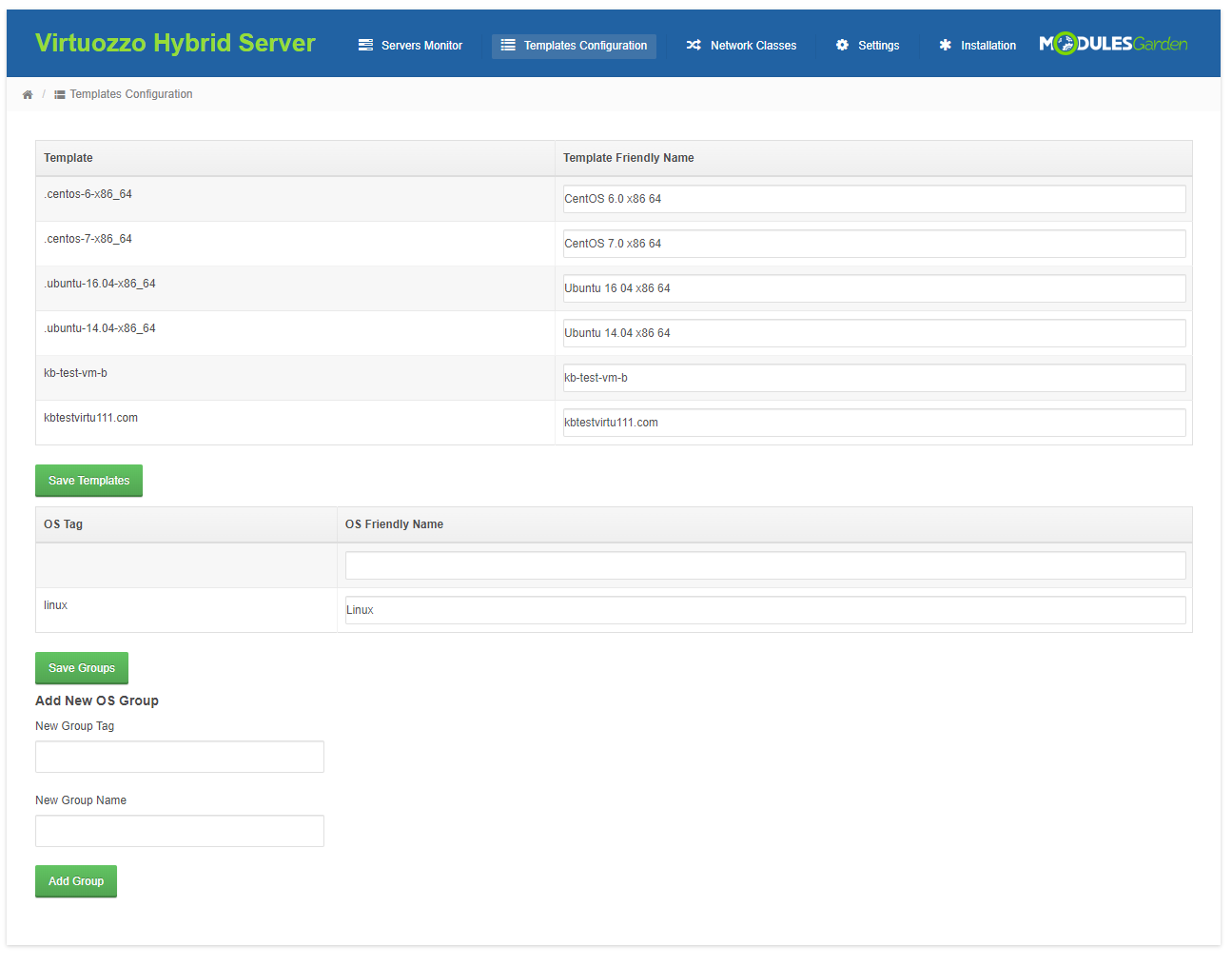Click the Add New OS Group heading
Screen dimensions: 1232x967
[97, 701]
